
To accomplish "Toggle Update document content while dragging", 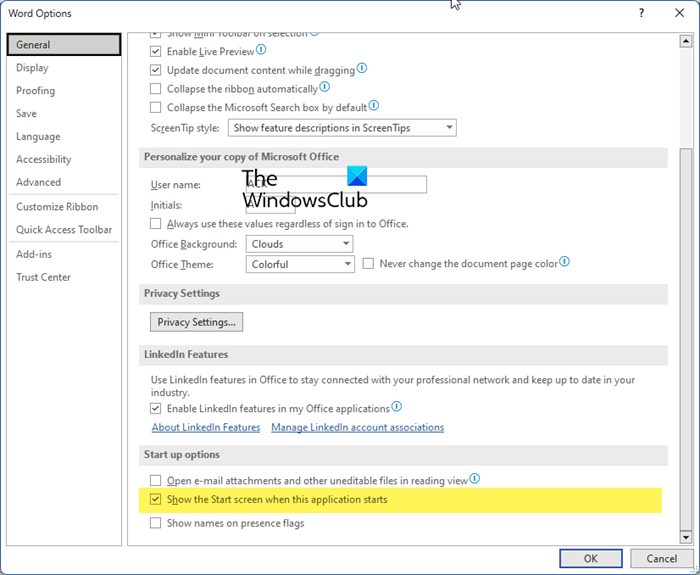I will tap(155, 70).
